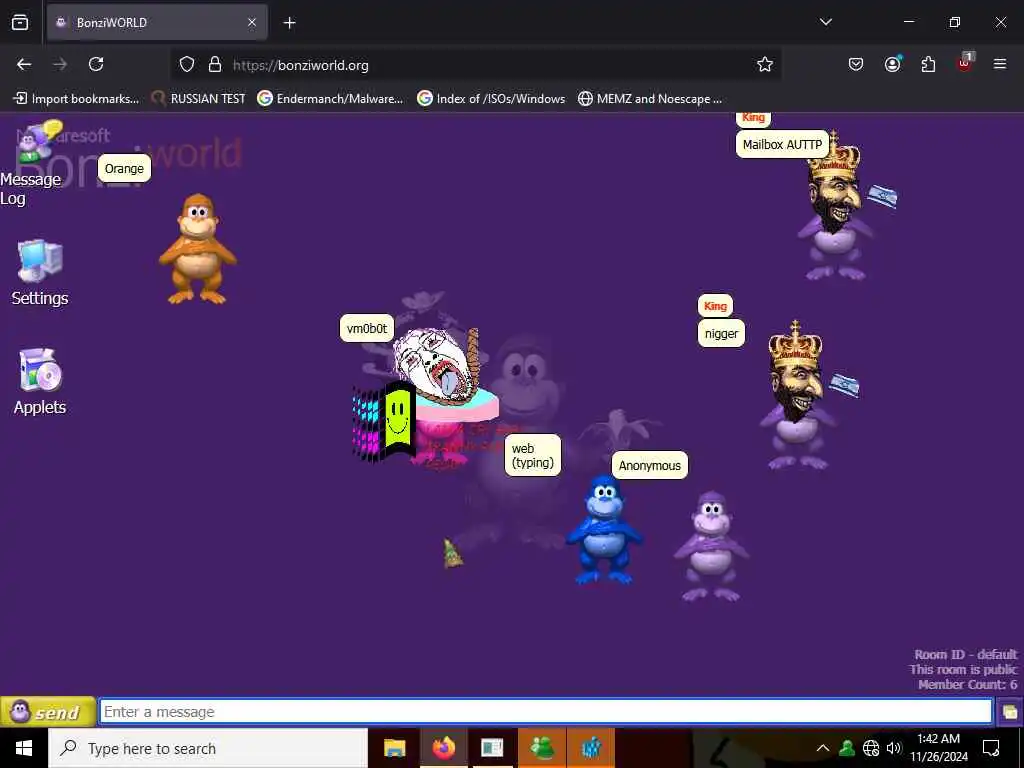Open Save to Pocket icon
The height and width of the screenshot is (768, 1024).
coord(856,64)
